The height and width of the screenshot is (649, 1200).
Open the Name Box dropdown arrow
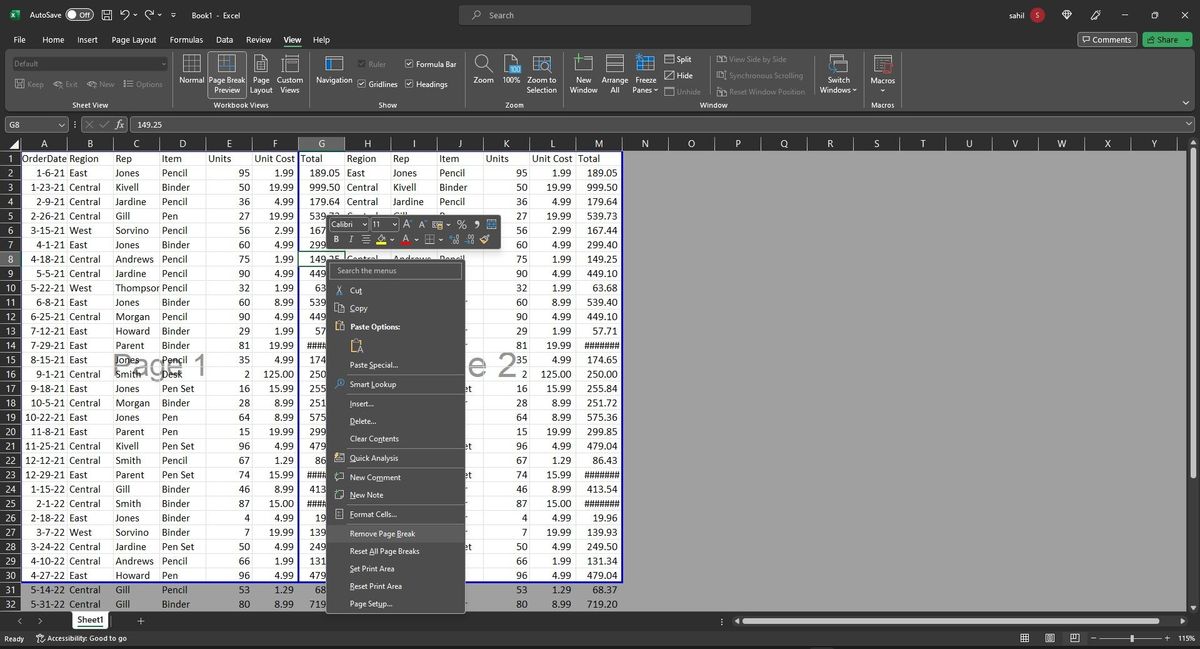coord(62,125)
